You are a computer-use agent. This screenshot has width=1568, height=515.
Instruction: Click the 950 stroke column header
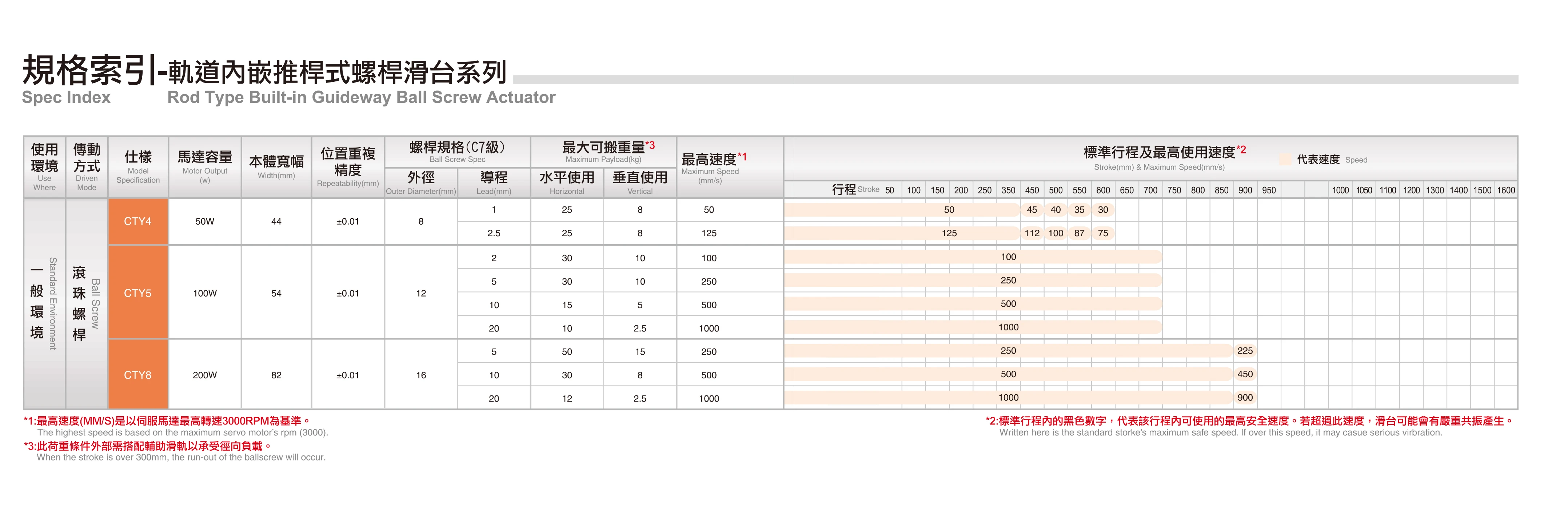[x=1269, y=190]
